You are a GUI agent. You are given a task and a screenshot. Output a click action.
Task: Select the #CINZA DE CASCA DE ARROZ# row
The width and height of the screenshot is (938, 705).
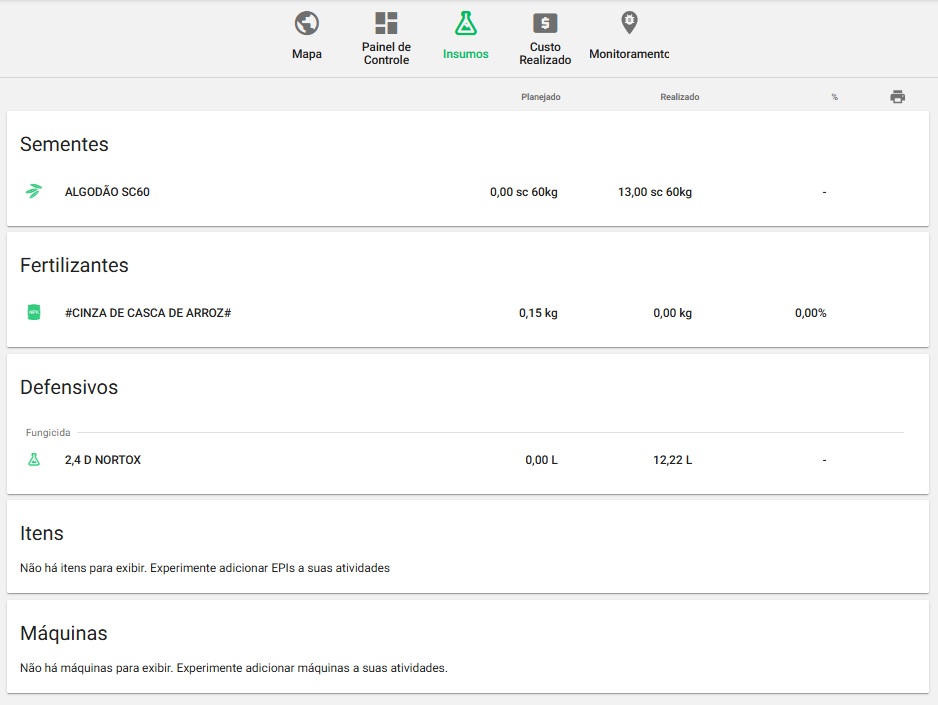coord(148,313)
